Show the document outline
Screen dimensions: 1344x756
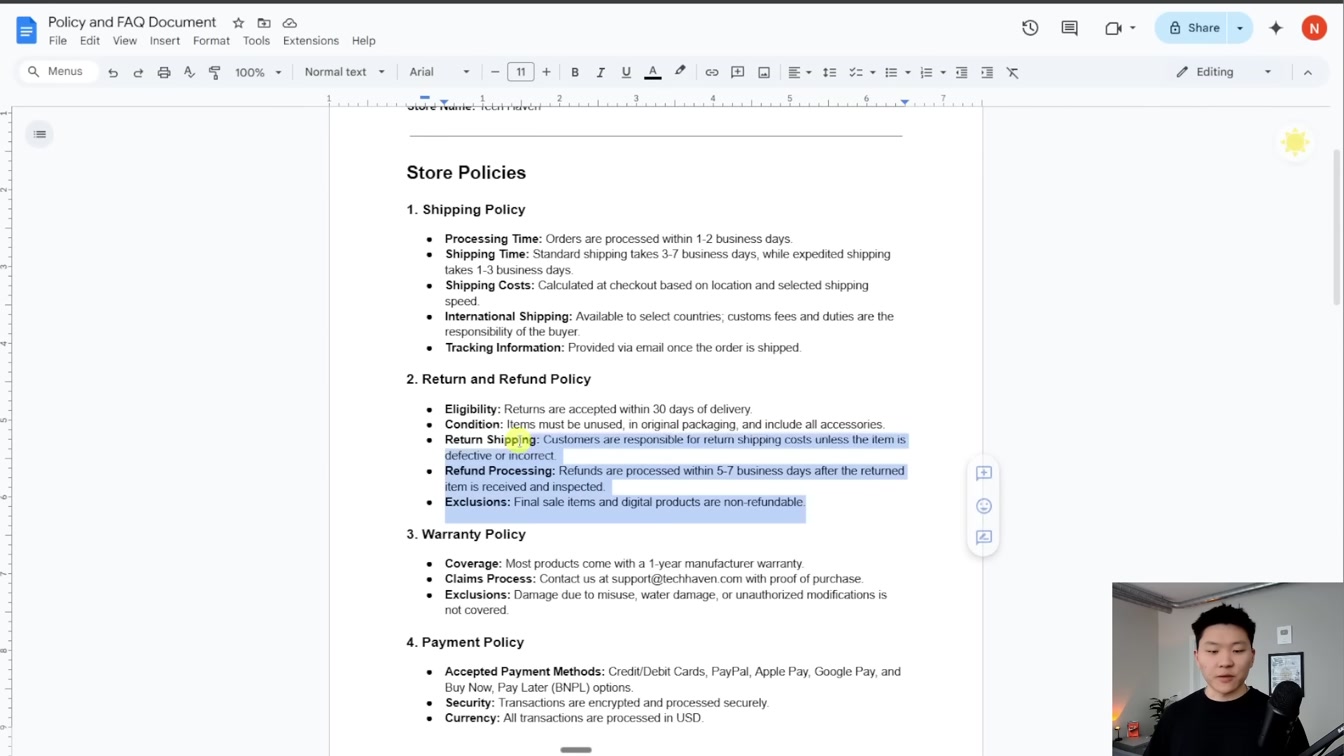point(40,134)
